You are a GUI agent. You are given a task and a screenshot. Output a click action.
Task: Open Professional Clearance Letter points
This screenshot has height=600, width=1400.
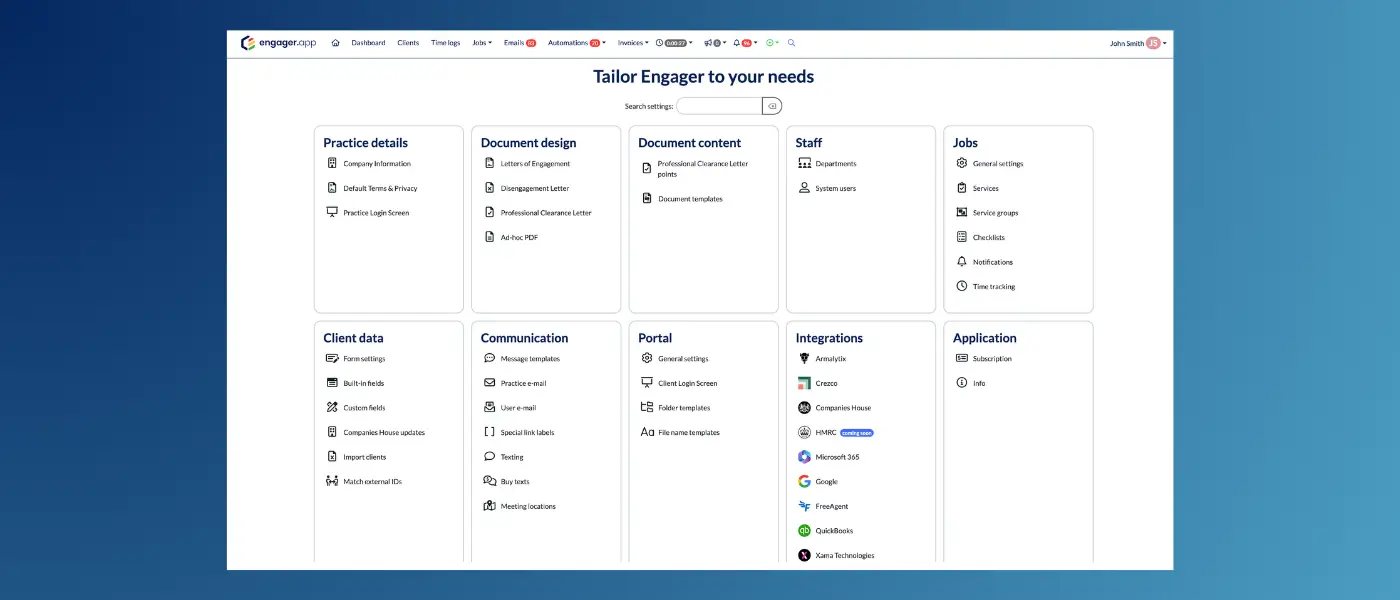tap(703, 169)
